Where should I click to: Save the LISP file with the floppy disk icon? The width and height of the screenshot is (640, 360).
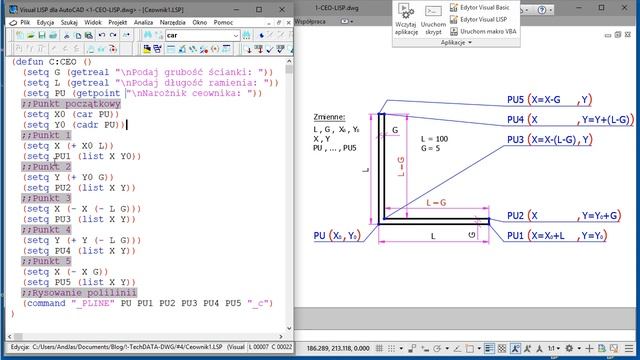coord(42,36)
